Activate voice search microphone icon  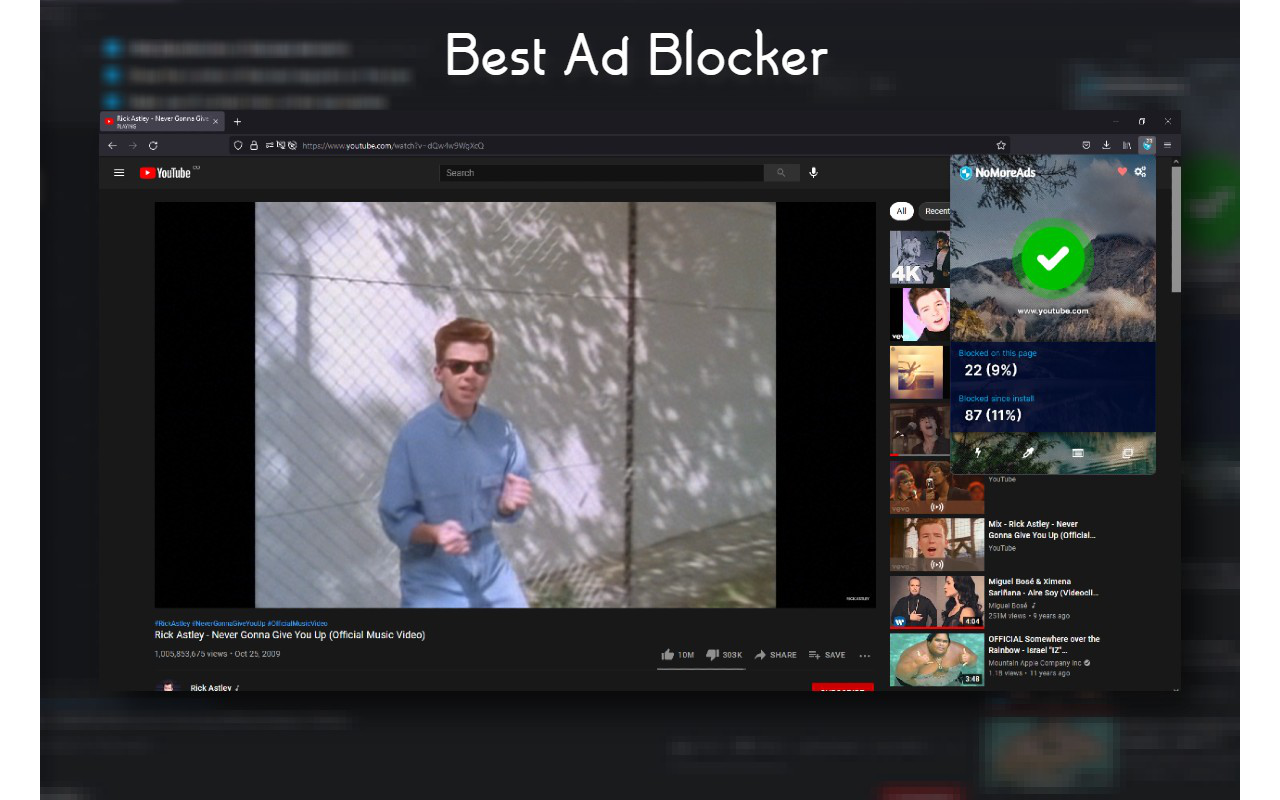[x=813, y=173]
